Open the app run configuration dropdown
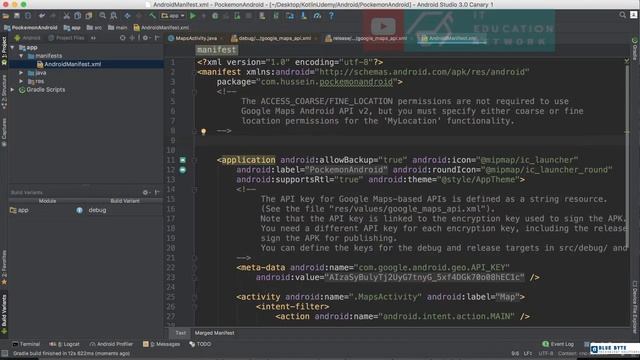This screenshot has height=360, width=640. point(173,16)
